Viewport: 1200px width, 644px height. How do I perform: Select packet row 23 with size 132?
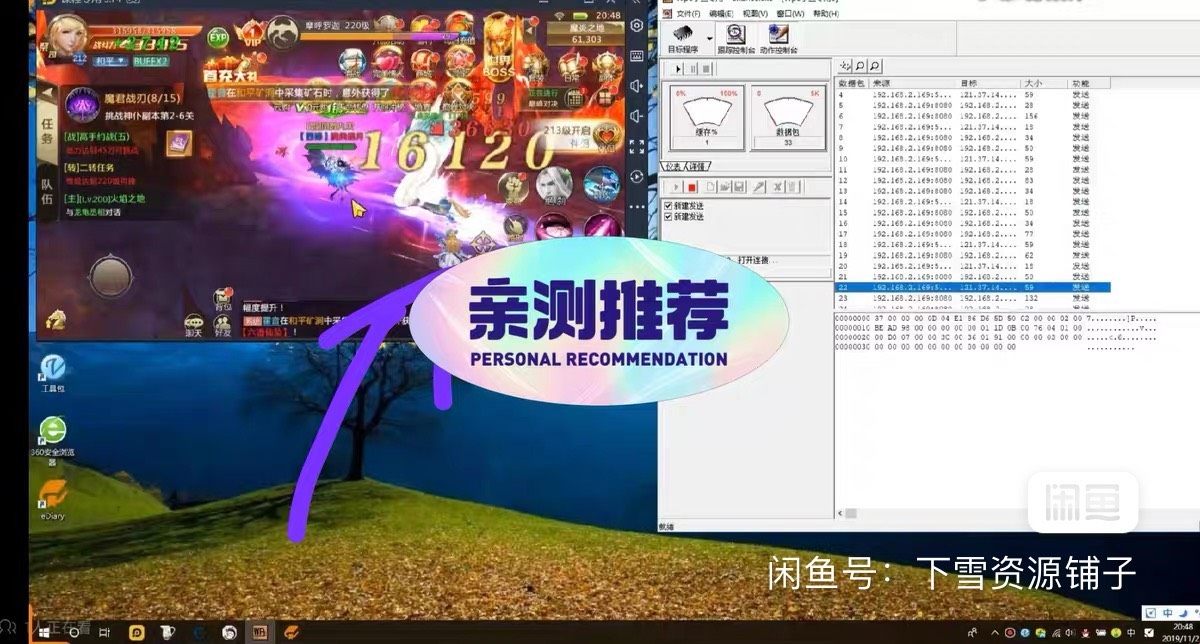click(973, 298)
